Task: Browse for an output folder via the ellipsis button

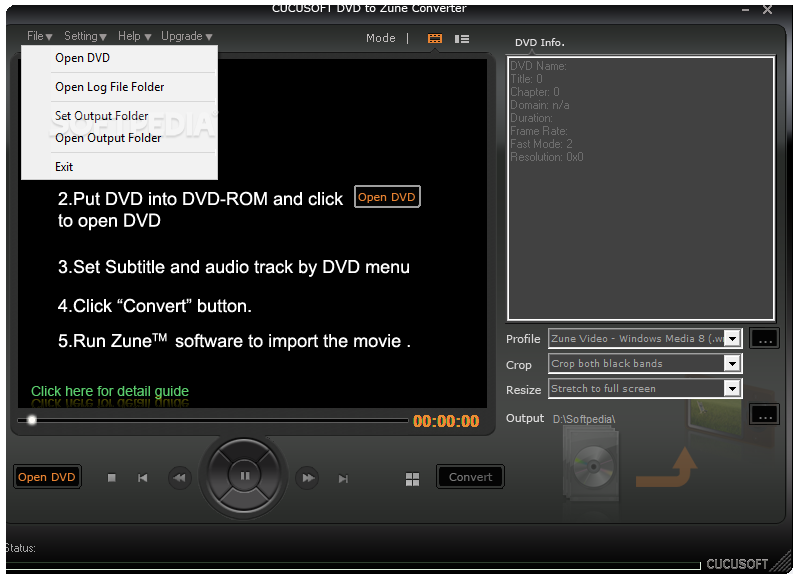Action: tap(765, 415)
